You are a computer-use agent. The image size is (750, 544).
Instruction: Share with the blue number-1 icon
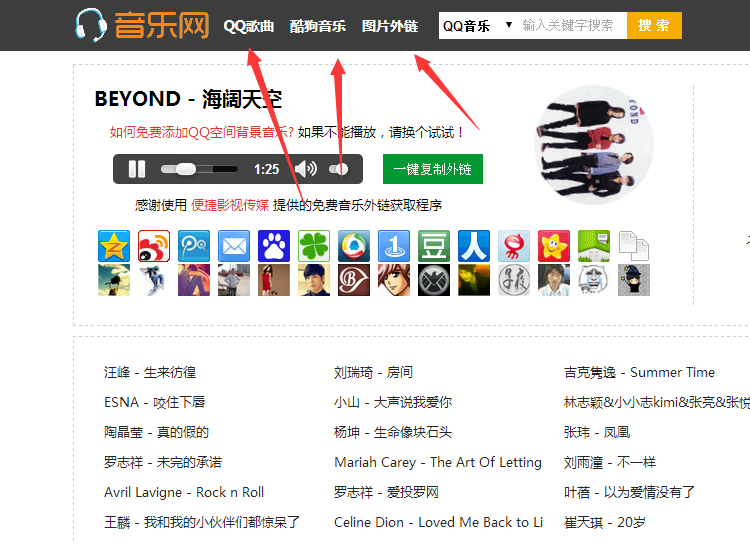394,246
